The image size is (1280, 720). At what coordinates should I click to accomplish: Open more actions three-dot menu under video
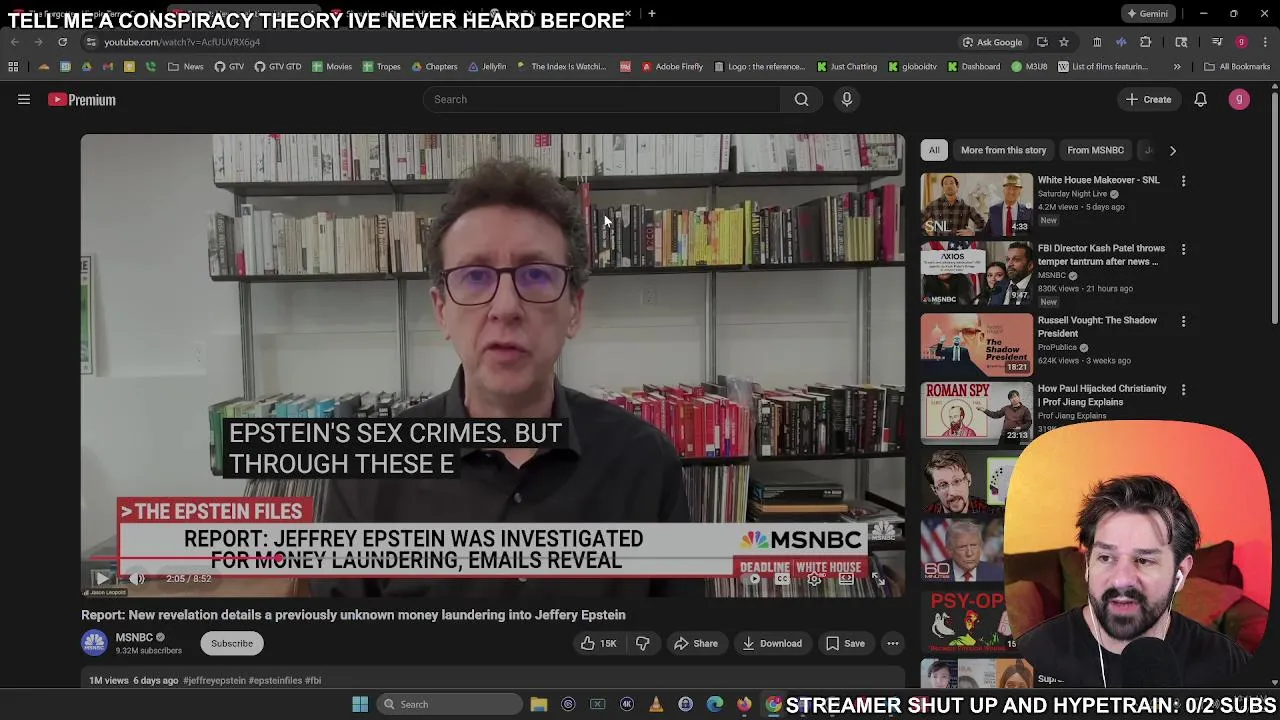(893, 643)
